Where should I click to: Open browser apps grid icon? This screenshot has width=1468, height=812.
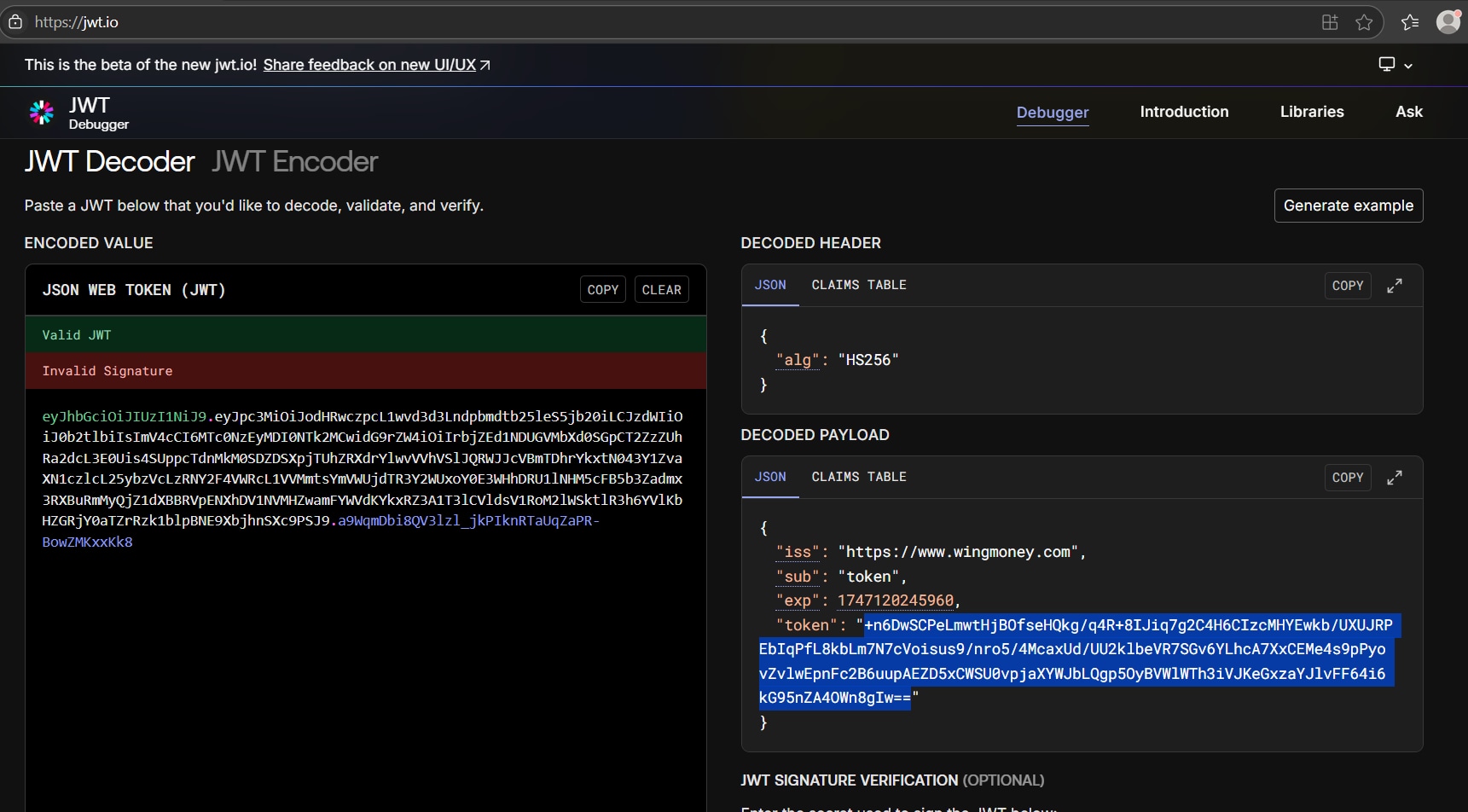coord(1330,22)
